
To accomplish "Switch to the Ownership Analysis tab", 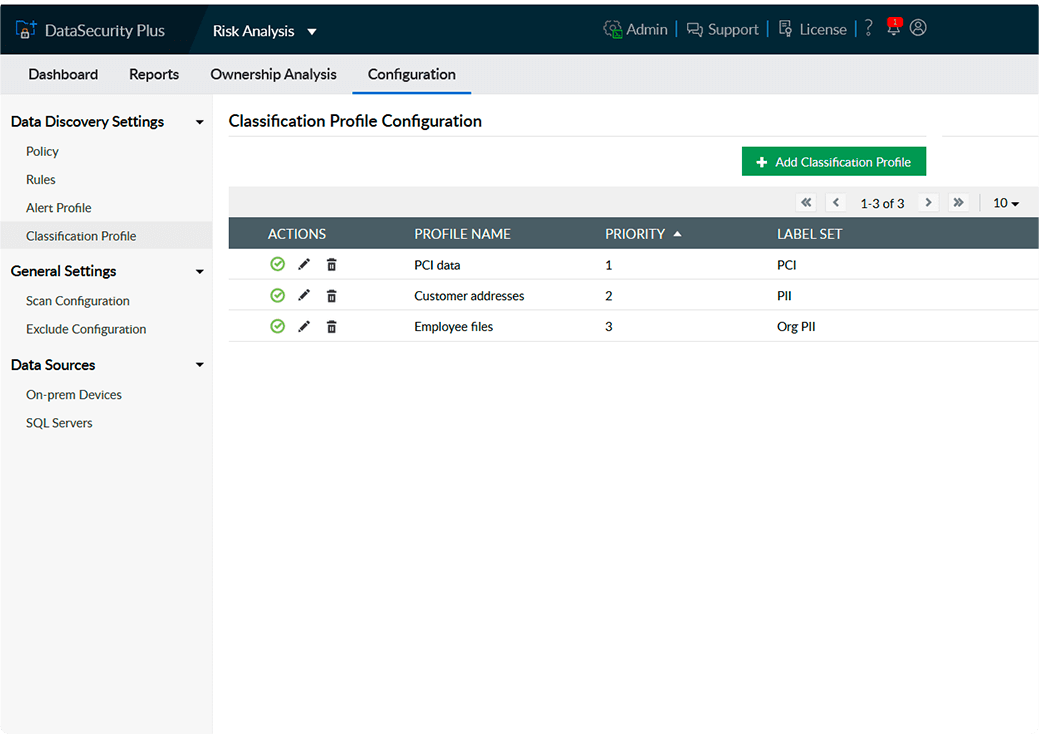I will (x=273, y=74).
